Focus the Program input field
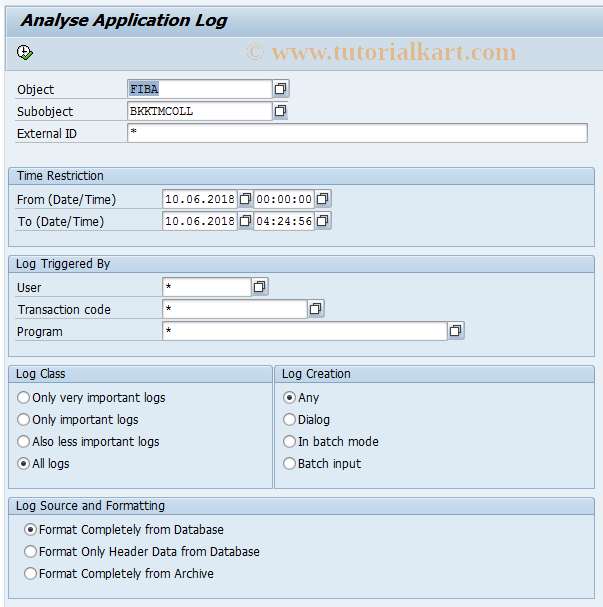The image size is (603, 607). point(305,331)
